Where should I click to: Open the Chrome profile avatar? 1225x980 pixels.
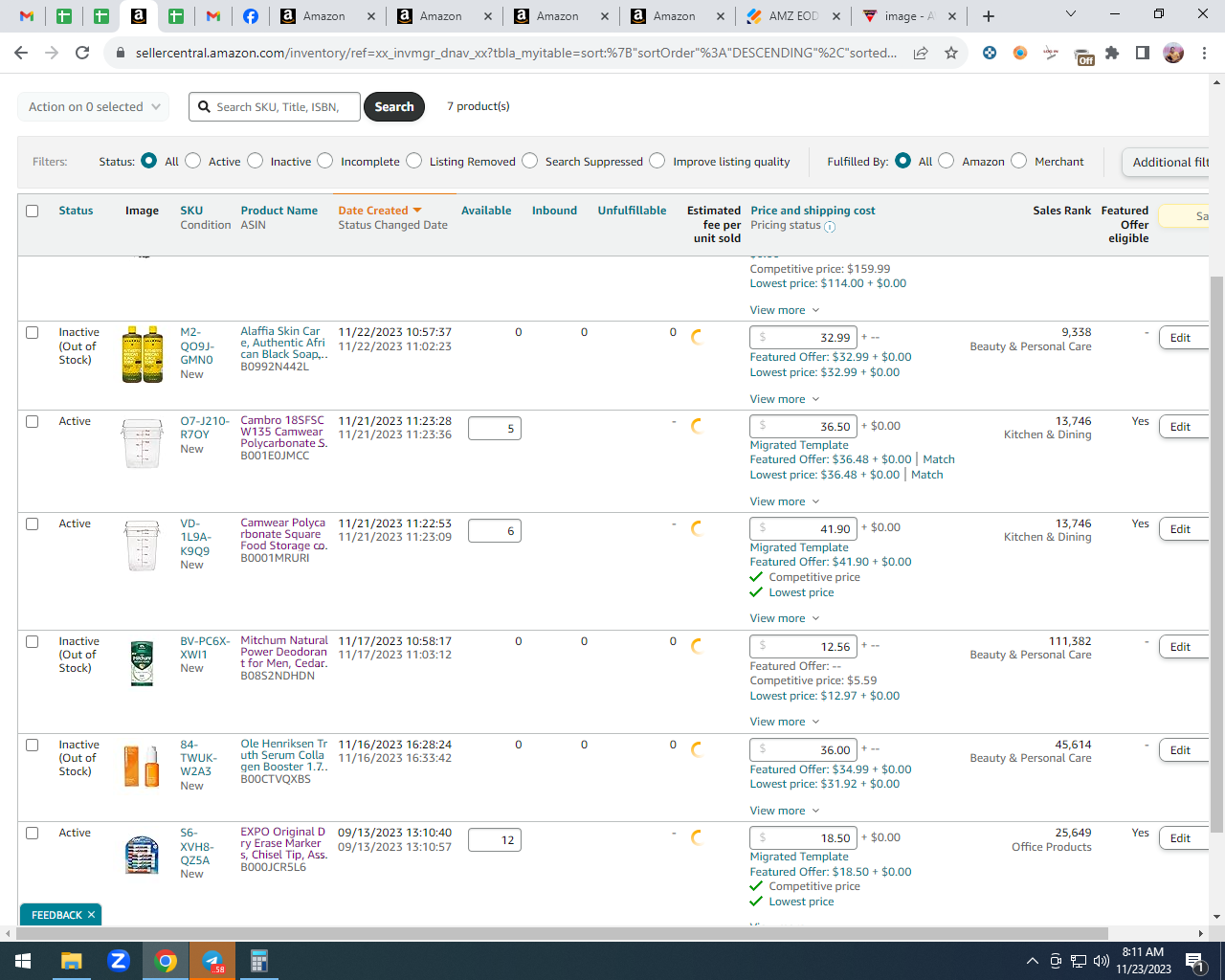1173,53
